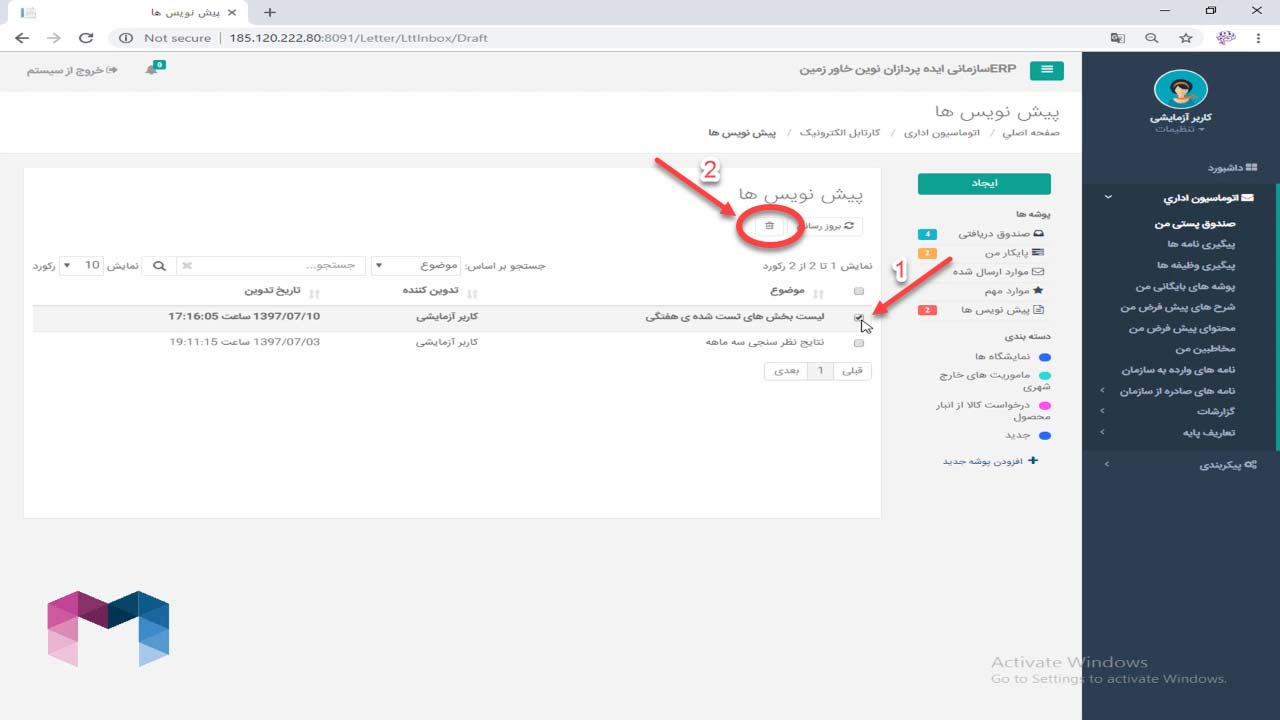The height and width of the screenshot is (720, 1280).
Task: Go to previous page with قبلی
Action: pyautogui.click(x=852, y=370)
